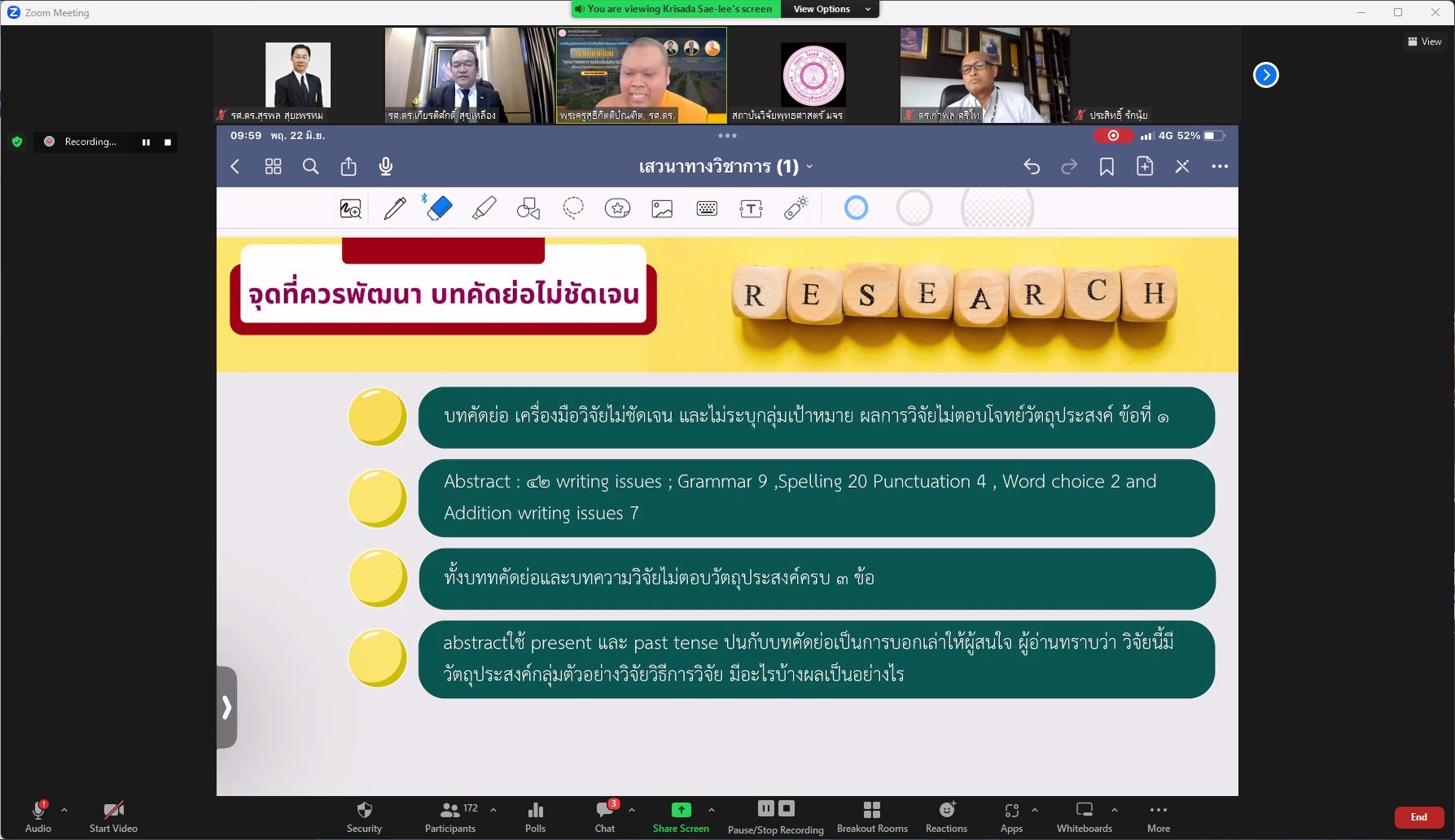Expand the arrow next to Share Screen
This screenshot has height=840, width=1455.
point(712,810)
